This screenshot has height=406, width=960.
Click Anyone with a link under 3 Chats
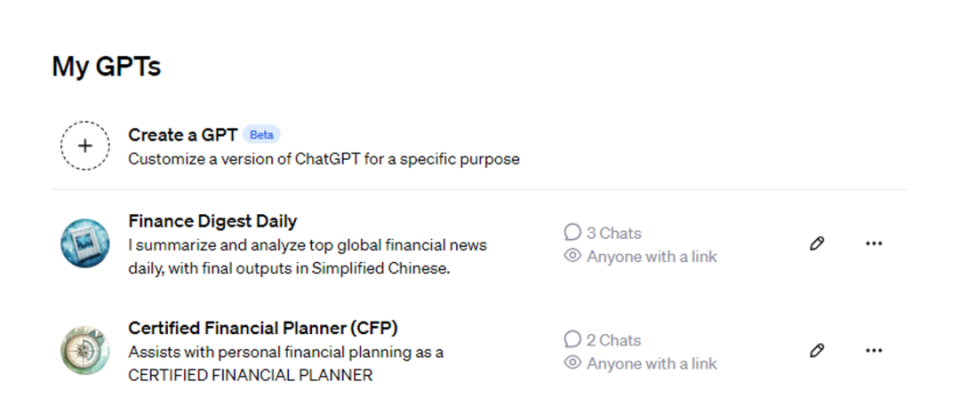[x=651, y=256]
